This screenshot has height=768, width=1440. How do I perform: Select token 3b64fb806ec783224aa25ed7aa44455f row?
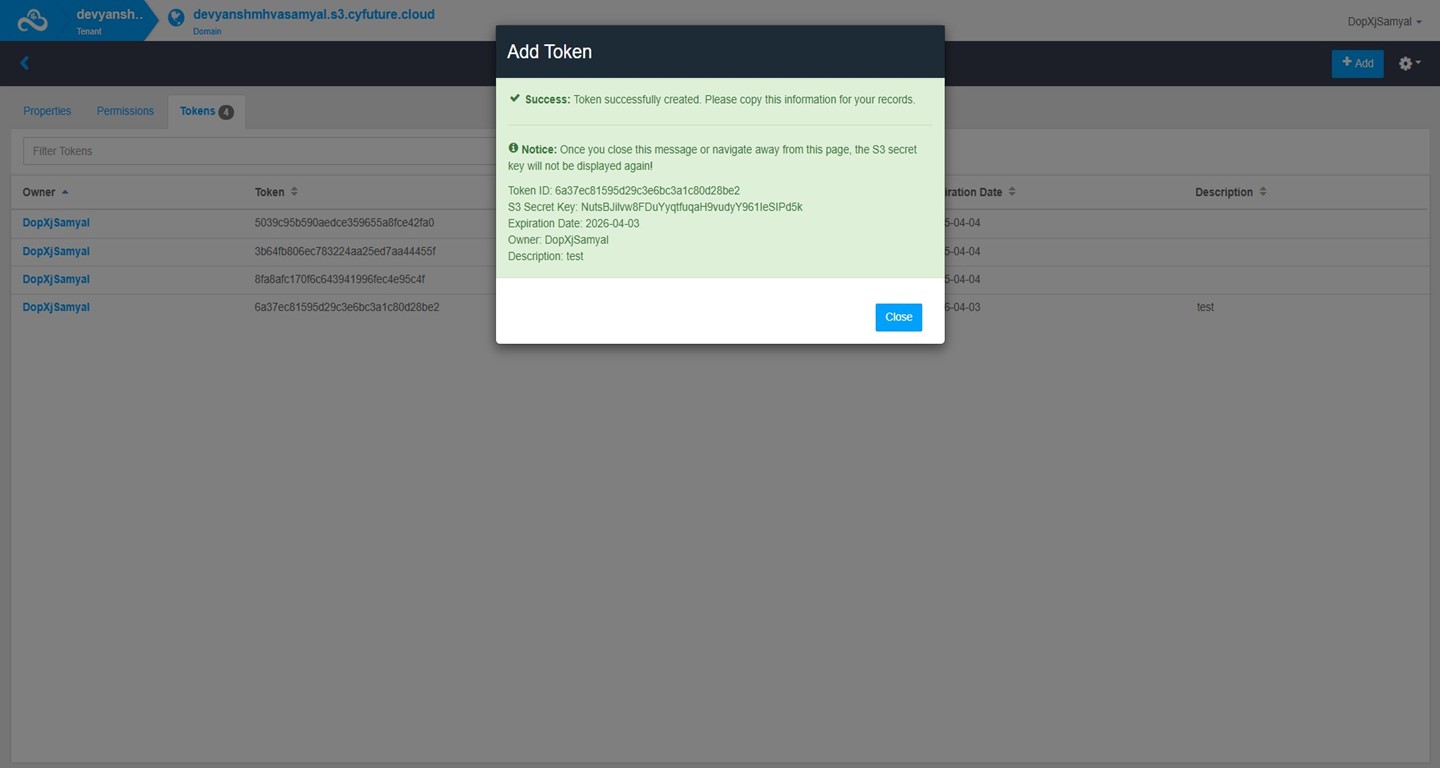click(x=345, y=251)
